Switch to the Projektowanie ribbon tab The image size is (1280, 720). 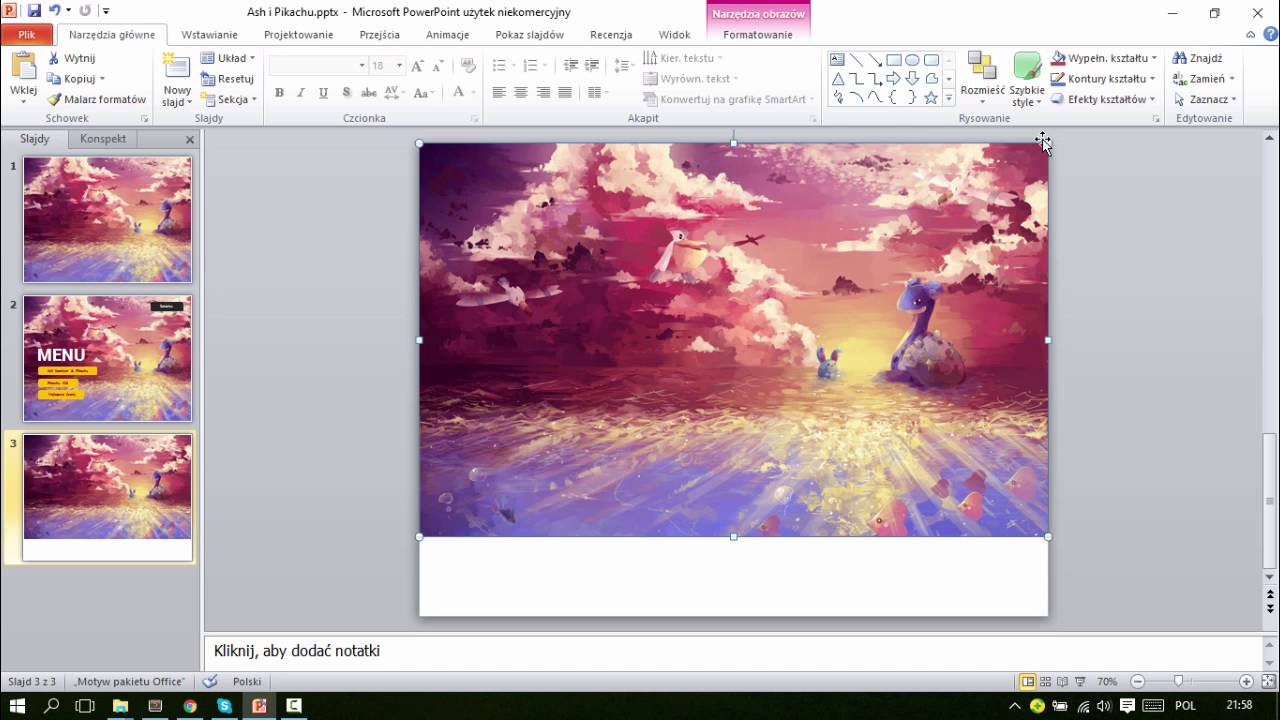(x=299, y=35)
